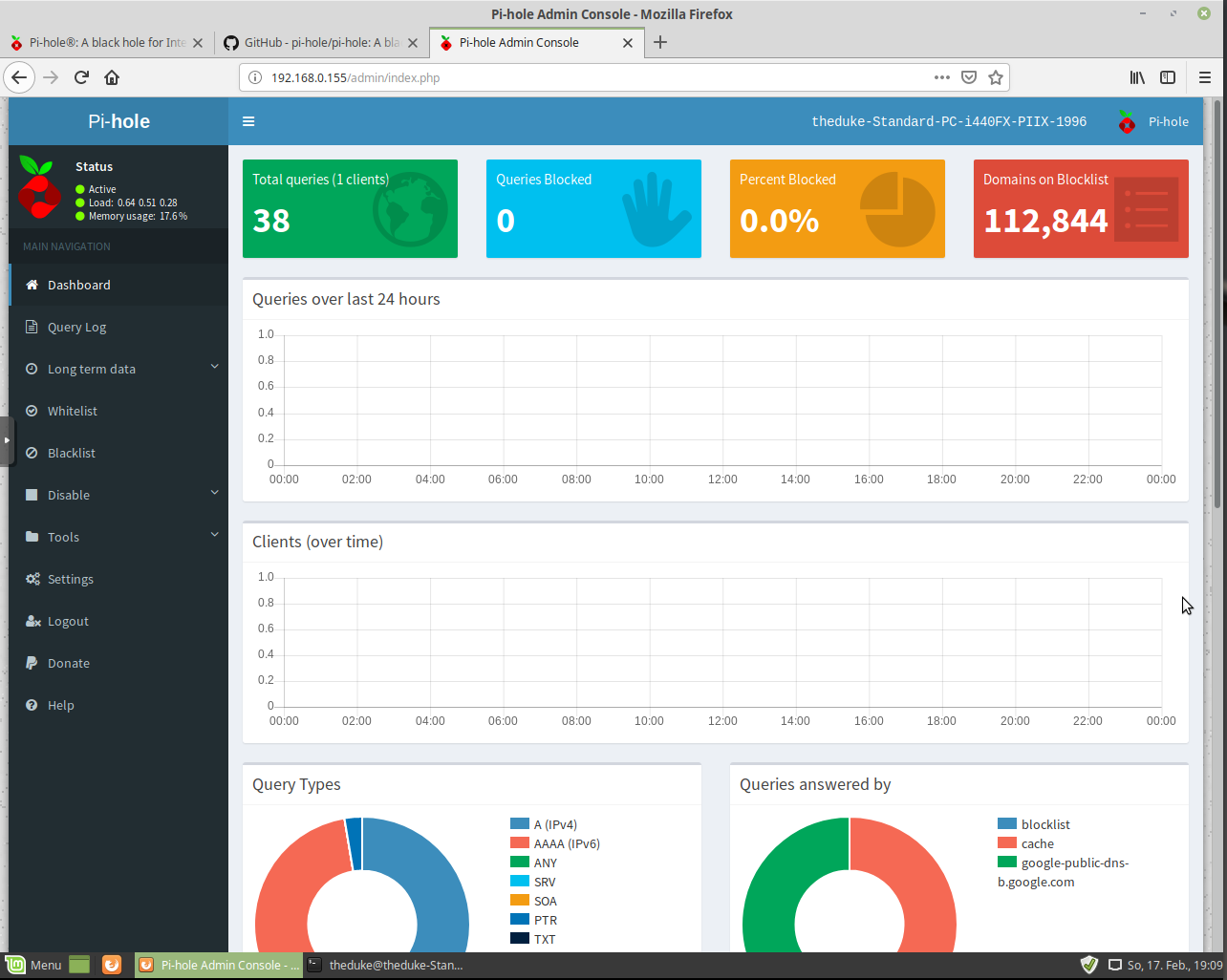1227x980 pixels.
Task: Open the terminal window in taskbar
Action: (x=387, y=965)
